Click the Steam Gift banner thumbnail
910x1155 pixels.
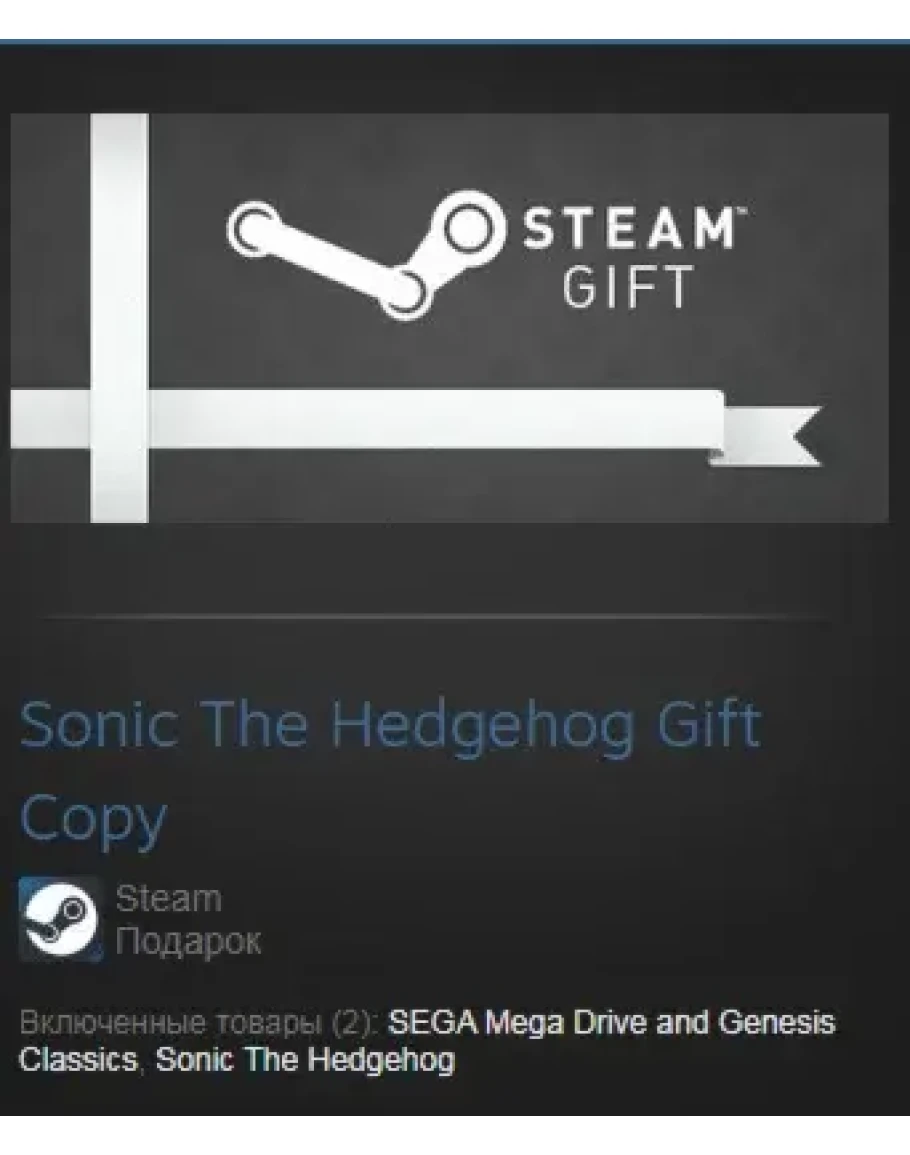(449, 317)
